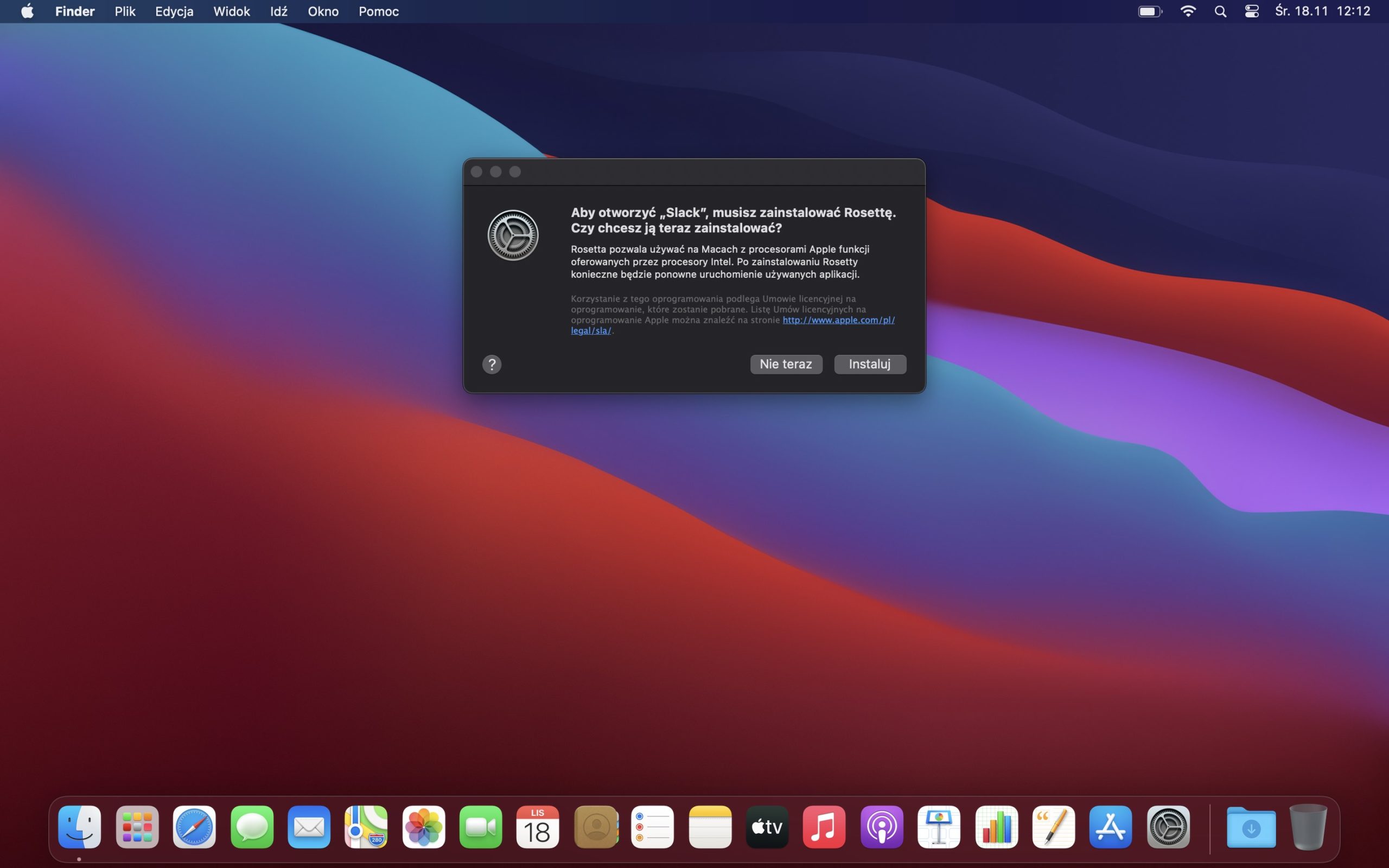Open Photos app in the Dock
The width and height of the screenshot is (1389, 868).
[x=424, y=827]
